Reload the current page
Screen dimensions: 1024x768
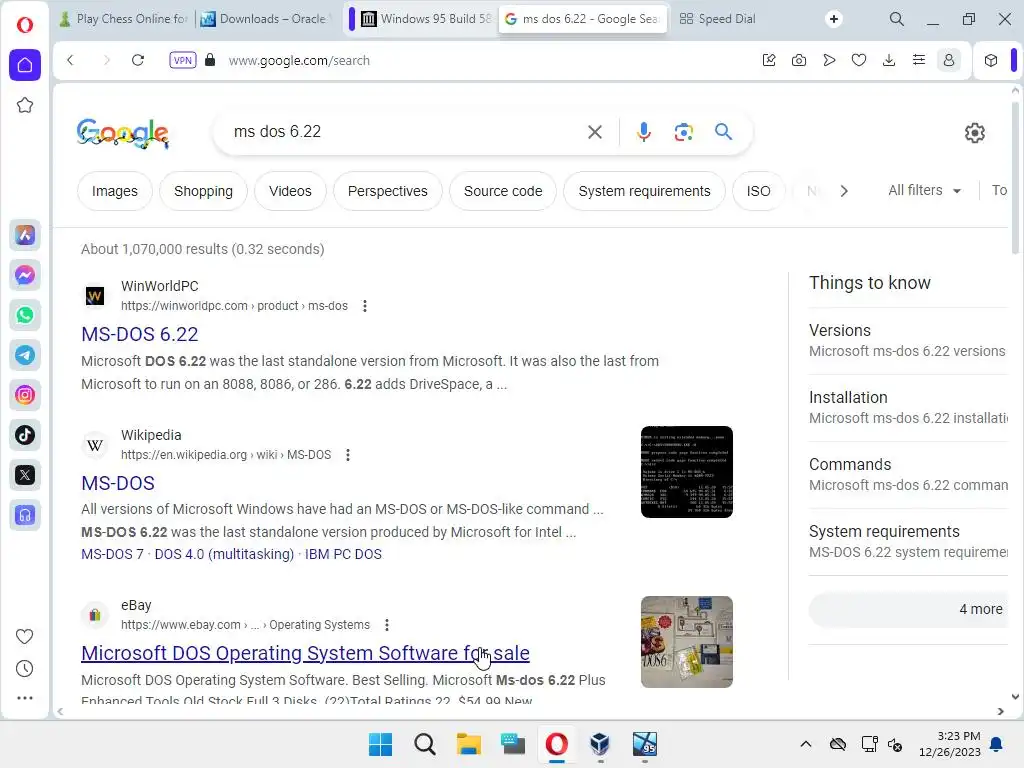138,60
